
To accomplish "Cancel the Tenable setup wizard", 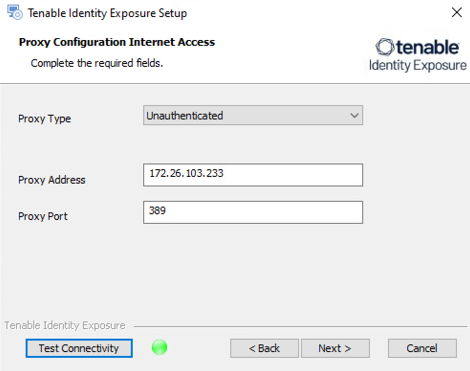I will 422,348.
